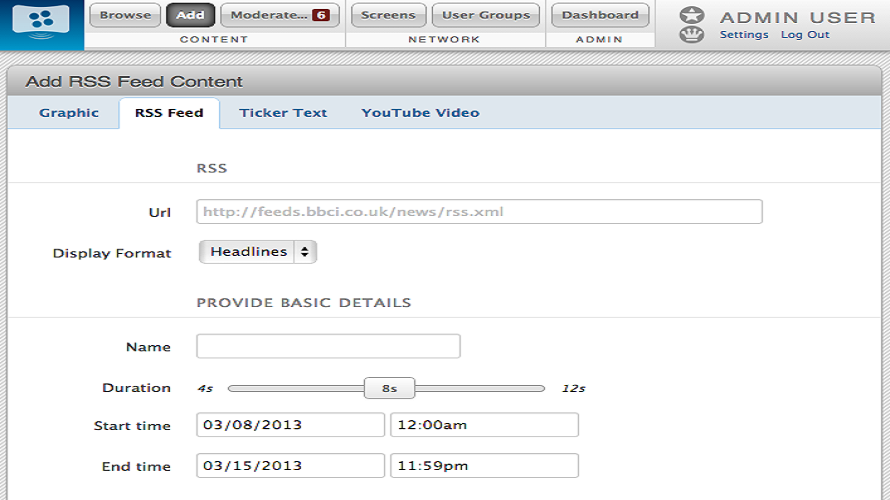Click the Browse content button

[x=125, y=15]
